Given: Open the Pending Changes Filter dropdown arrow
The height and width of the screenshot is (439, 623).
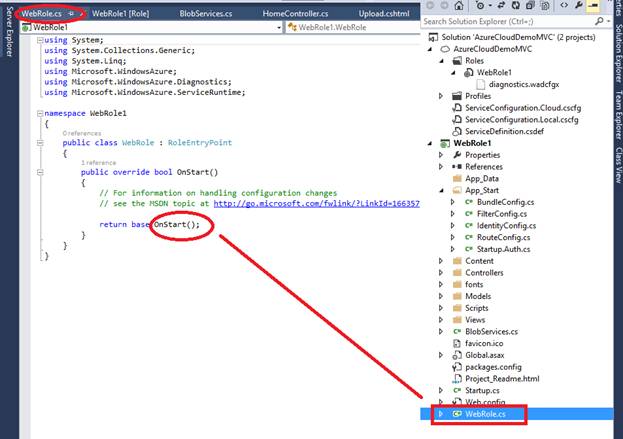Looking at the screenshot, I should (x=490, y=6).
